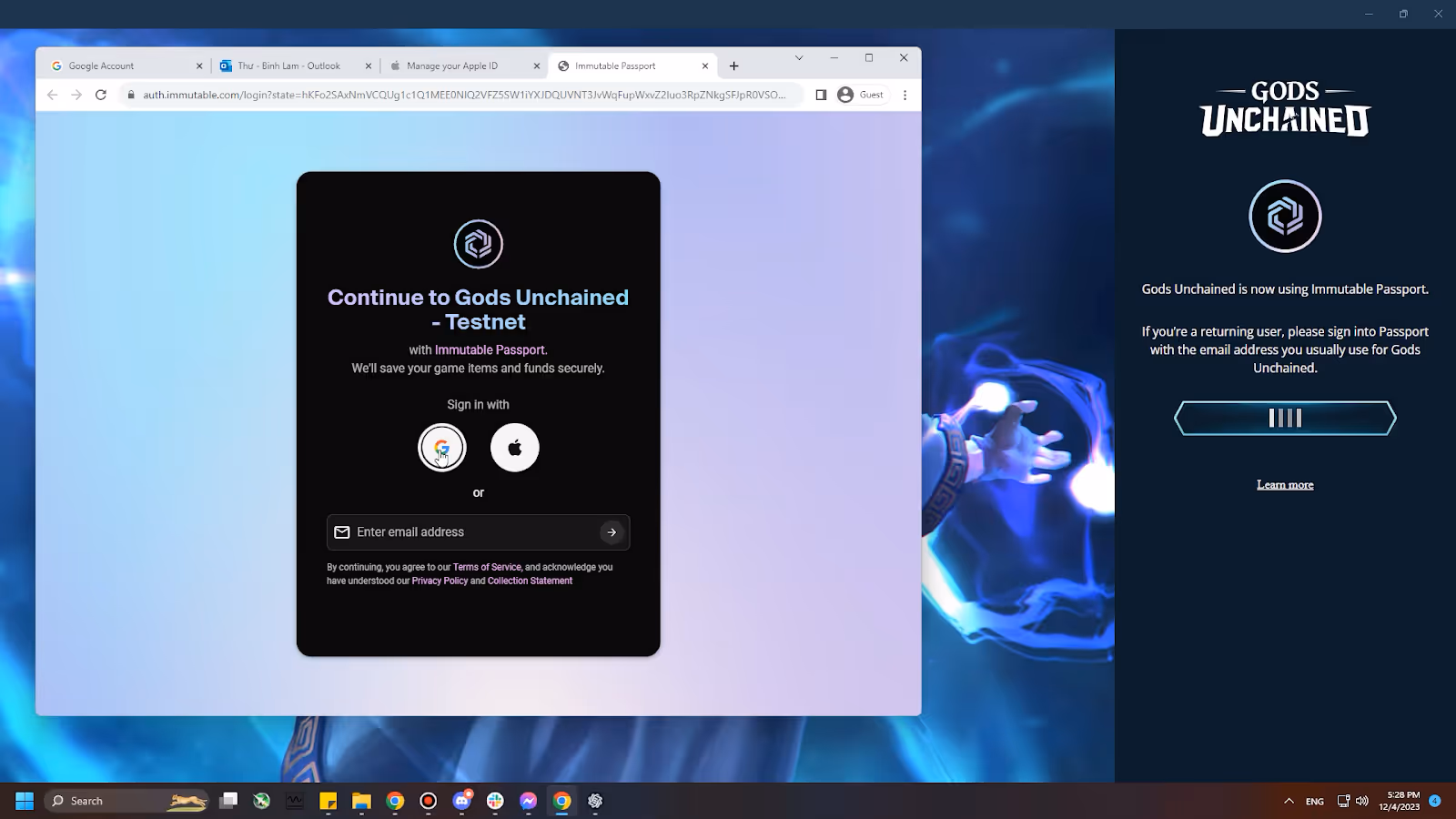This screenshot has height=819, width=1456.
Task: Open the first Chrome icon on the taskbar
Action: click(x=395, y=801)
